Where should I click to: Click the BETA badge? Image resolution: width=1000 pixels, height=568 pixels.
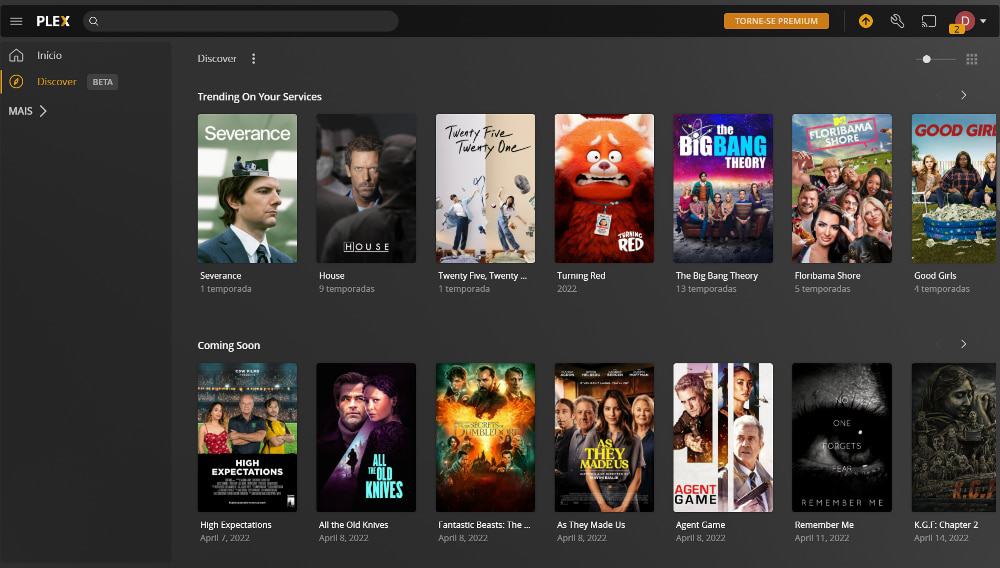[x=102, y=82]
